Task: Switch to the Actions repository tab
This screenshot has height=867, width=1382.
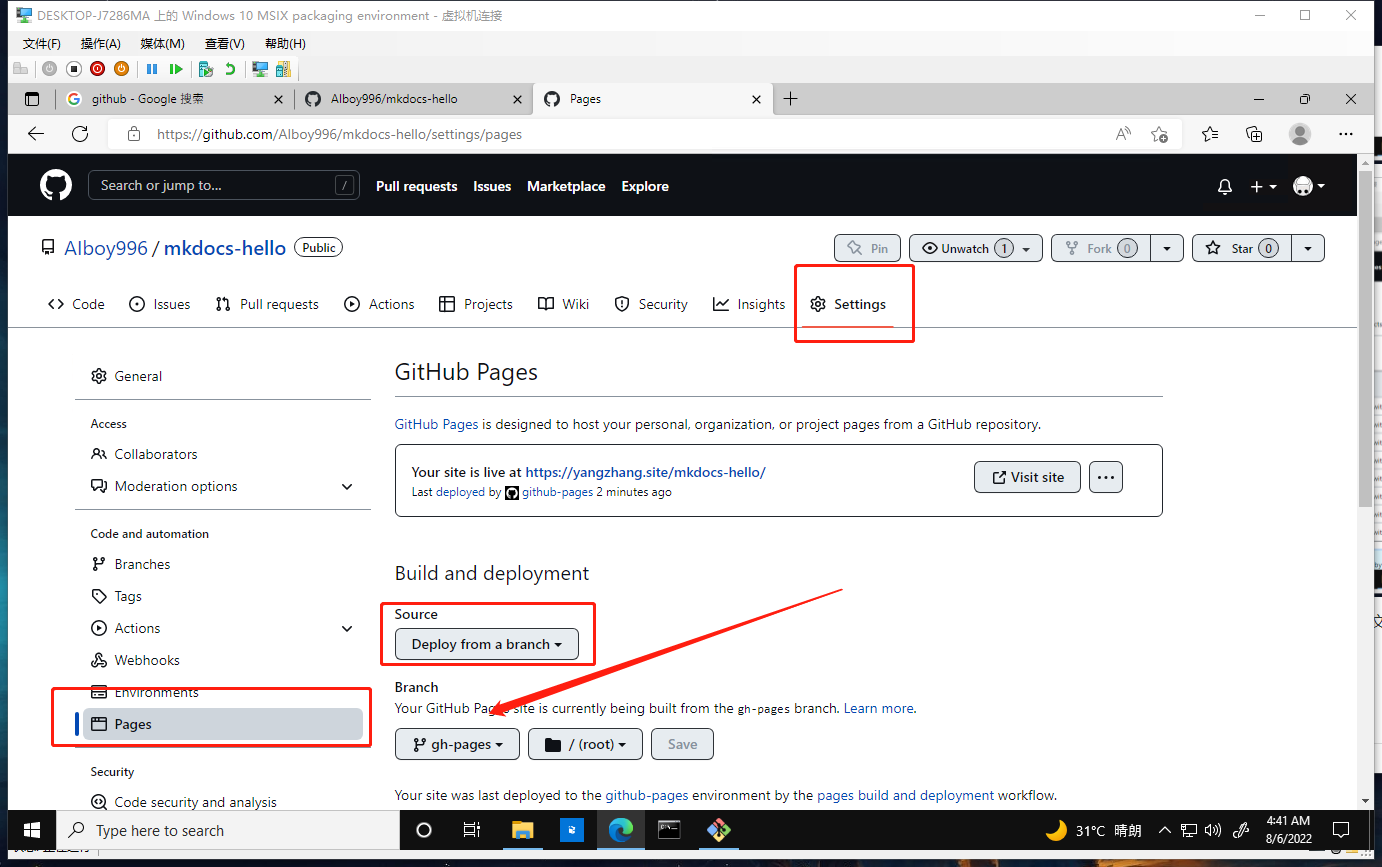Action: [379, 304]
